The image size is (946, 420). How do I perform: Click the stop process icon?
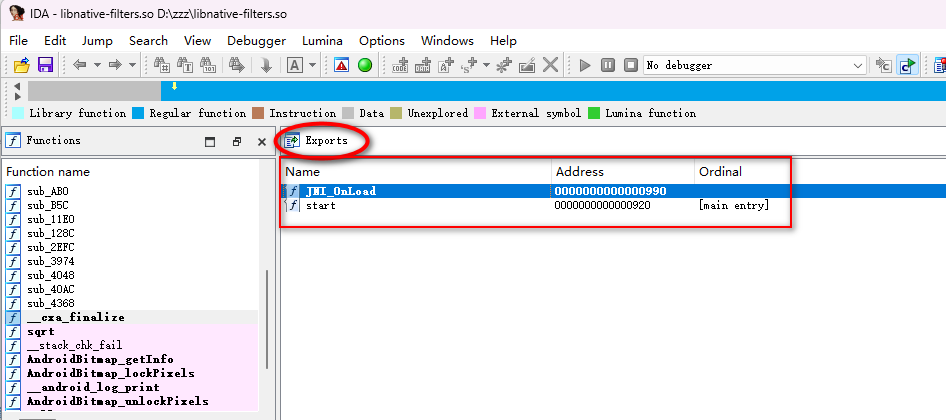click(630, 65)
